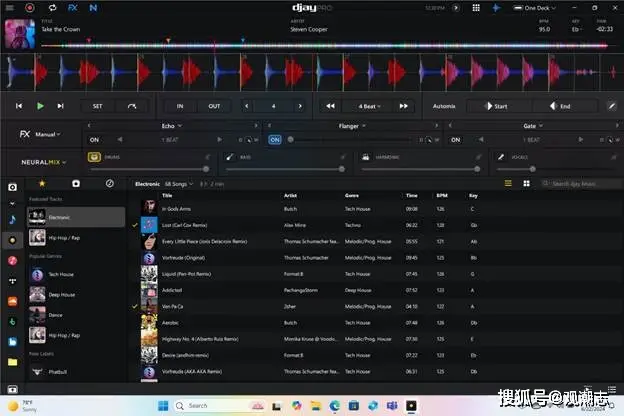
Task: Select the Tech House genre
Action: point(76,274)
